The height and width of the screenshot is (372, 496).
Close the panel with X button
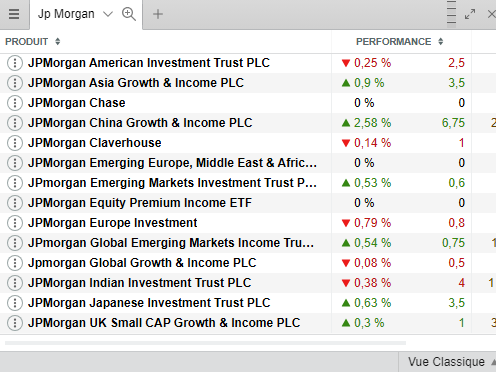[491, 14]
